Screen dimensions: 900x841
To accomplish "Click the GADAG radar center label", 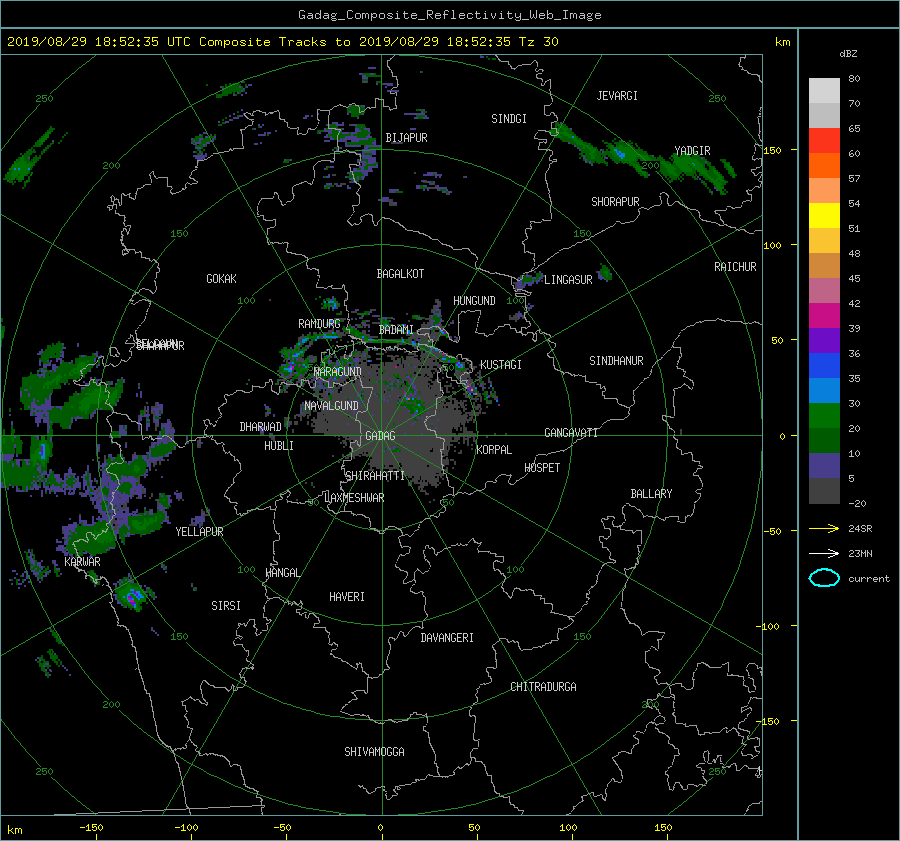I will (380, 436).
